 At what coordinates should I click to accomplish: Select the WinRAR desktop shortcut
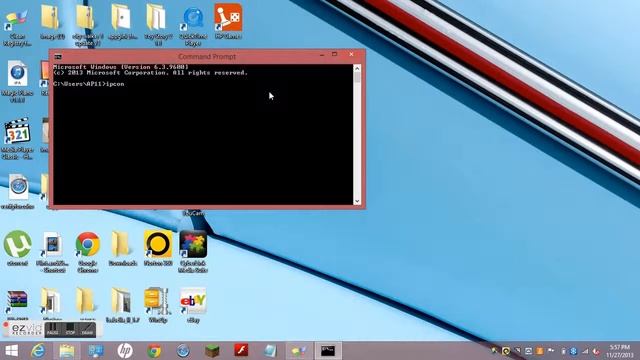tap(18, 304)
